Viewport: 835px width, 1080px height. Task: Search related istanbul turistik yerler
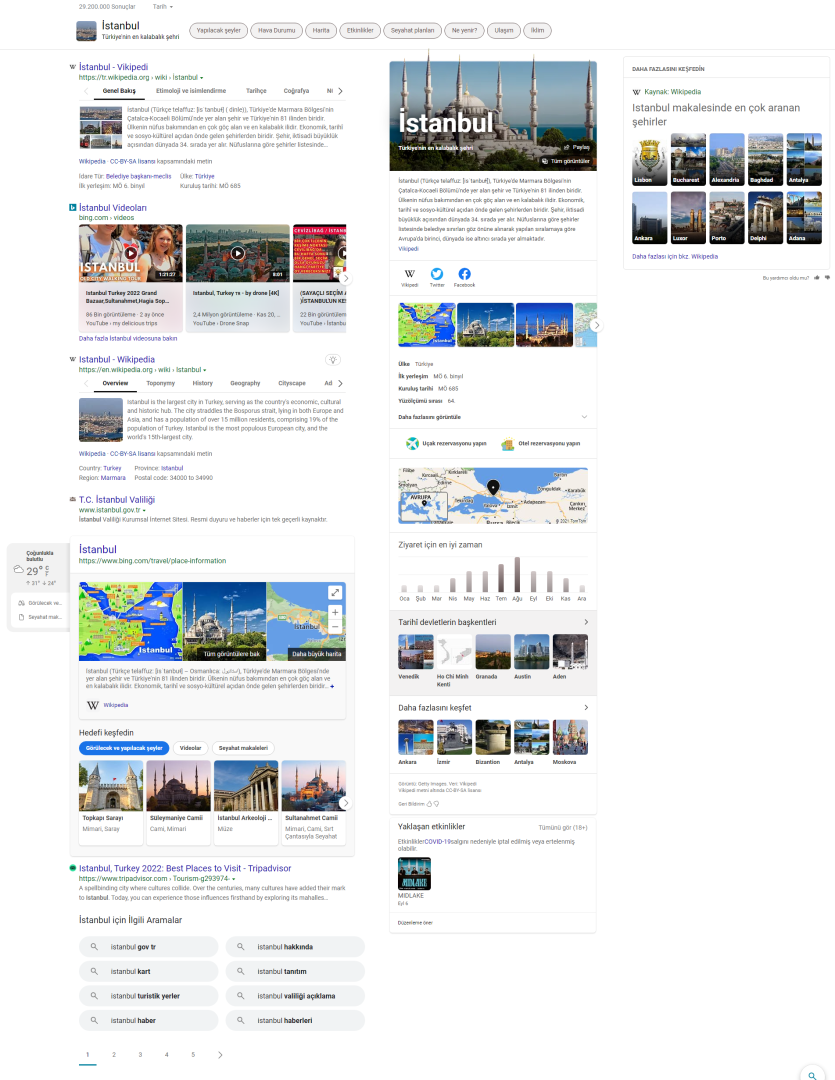click(x=148, y=996)
